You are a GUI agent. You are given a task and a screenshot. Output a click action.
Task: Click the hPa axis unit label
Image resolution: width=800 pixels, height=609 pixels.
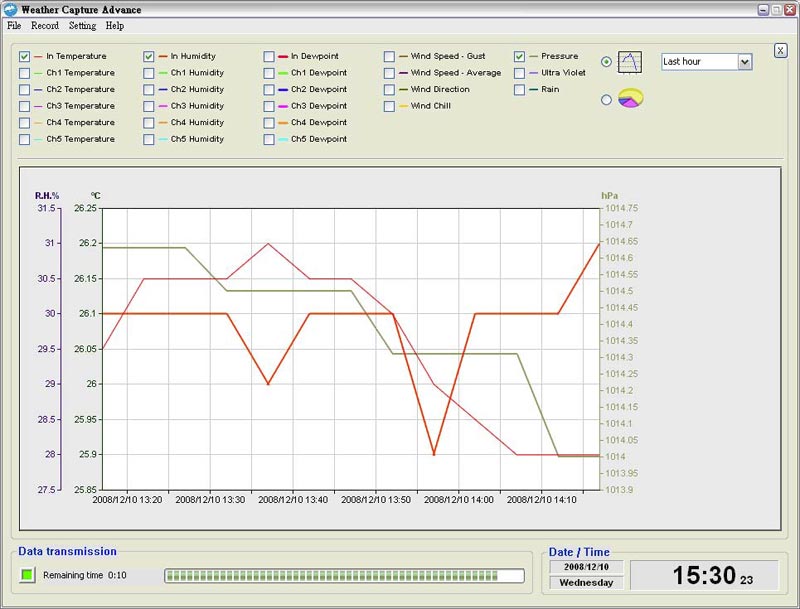(610, 195)
